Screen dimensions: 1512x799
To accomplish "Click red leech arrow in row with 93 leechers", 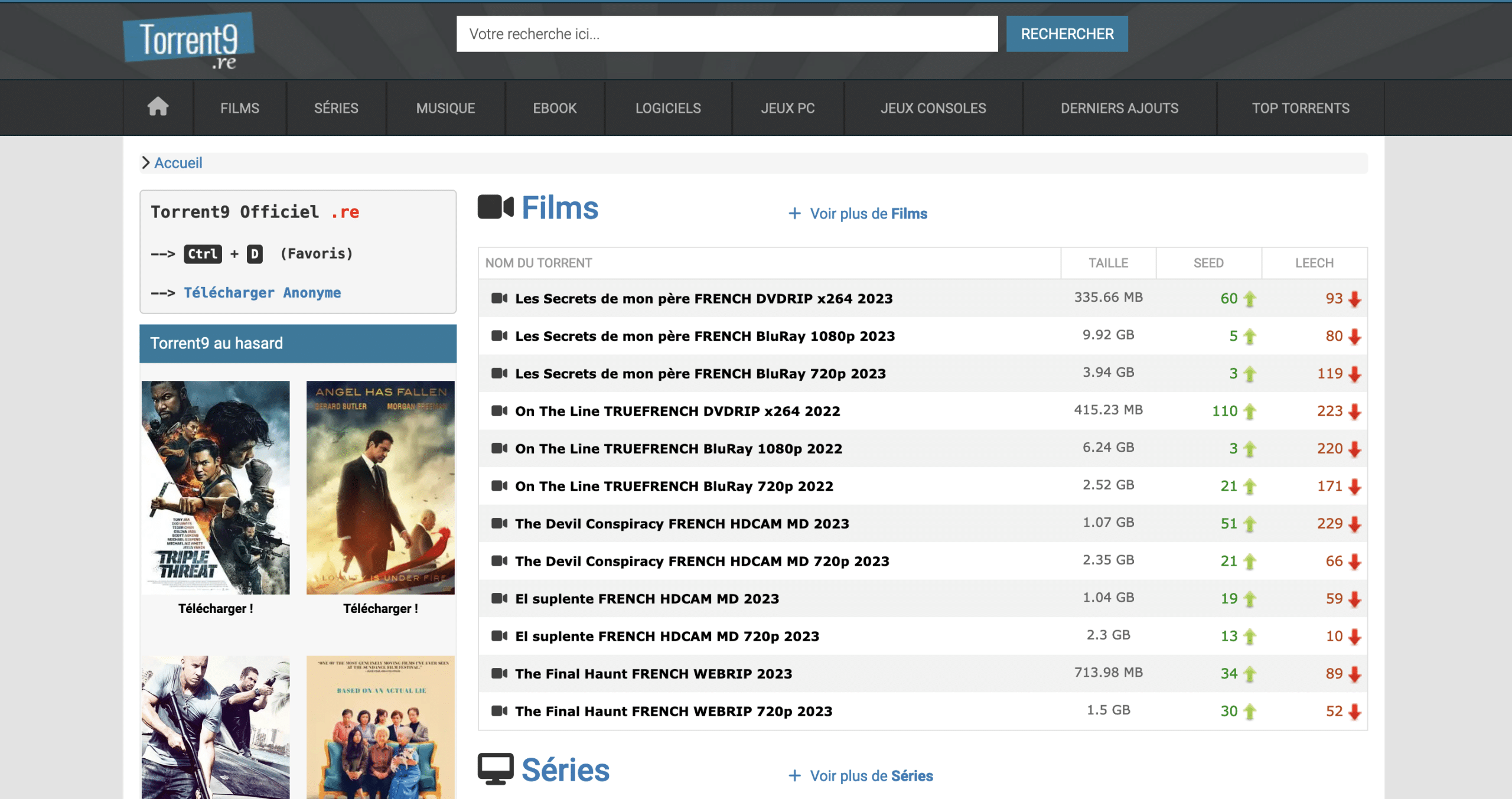I will click(x=1355, y=299).
